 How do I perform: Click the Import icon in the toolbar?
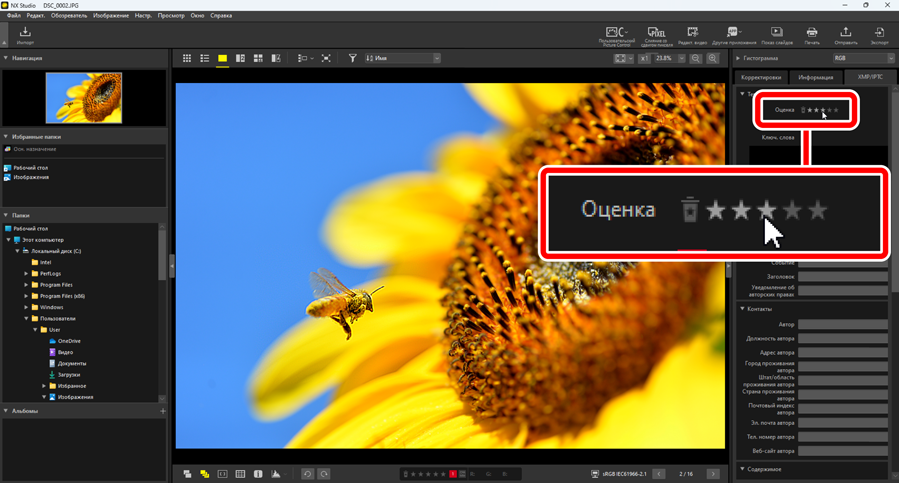(x=25, y=36)
